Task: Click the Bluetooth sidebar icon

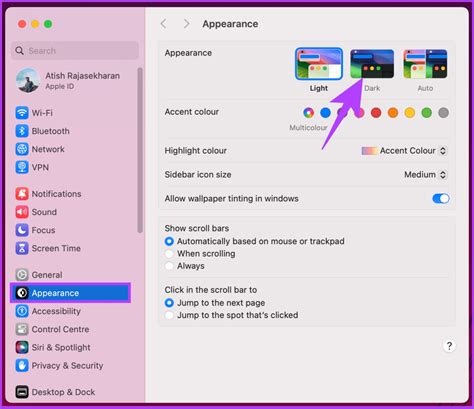Action: click(x=22, y=131)
